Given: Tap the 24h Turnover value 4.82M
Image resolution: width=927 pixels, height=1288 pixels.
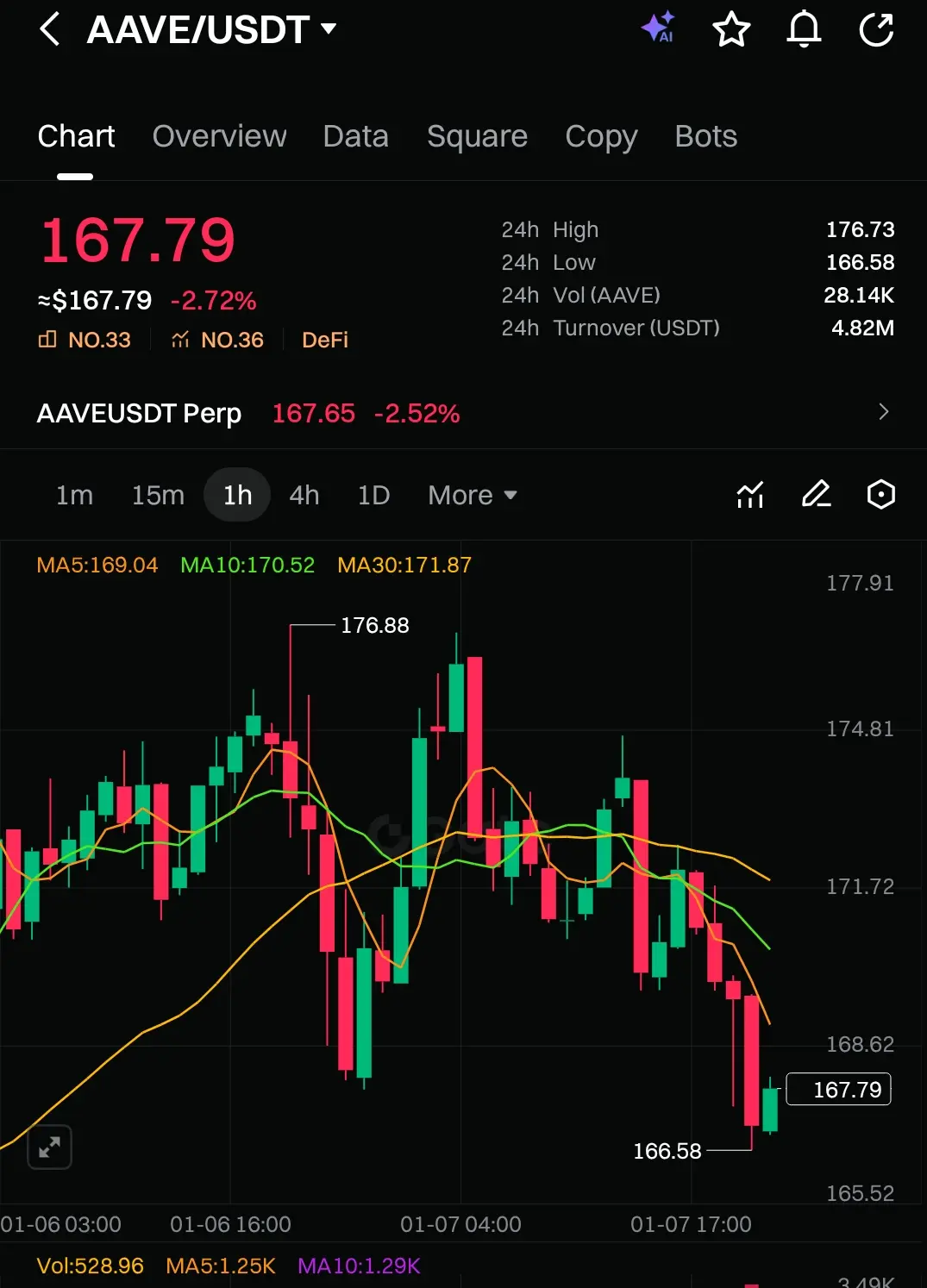Looking at the screenshot, I should tap(862, 328).
